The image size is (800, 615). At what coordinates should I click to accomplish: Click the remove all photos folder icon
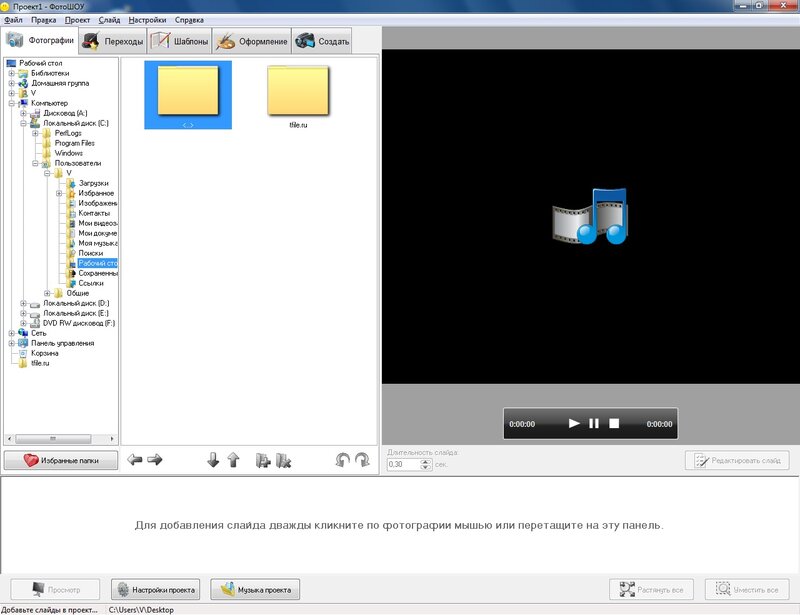(x=283, y=460)
